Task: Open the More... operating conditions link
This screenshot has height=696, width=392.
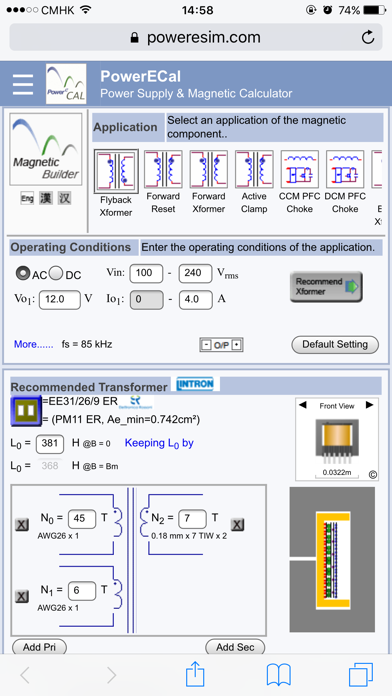Action: [x=34, y=344]
